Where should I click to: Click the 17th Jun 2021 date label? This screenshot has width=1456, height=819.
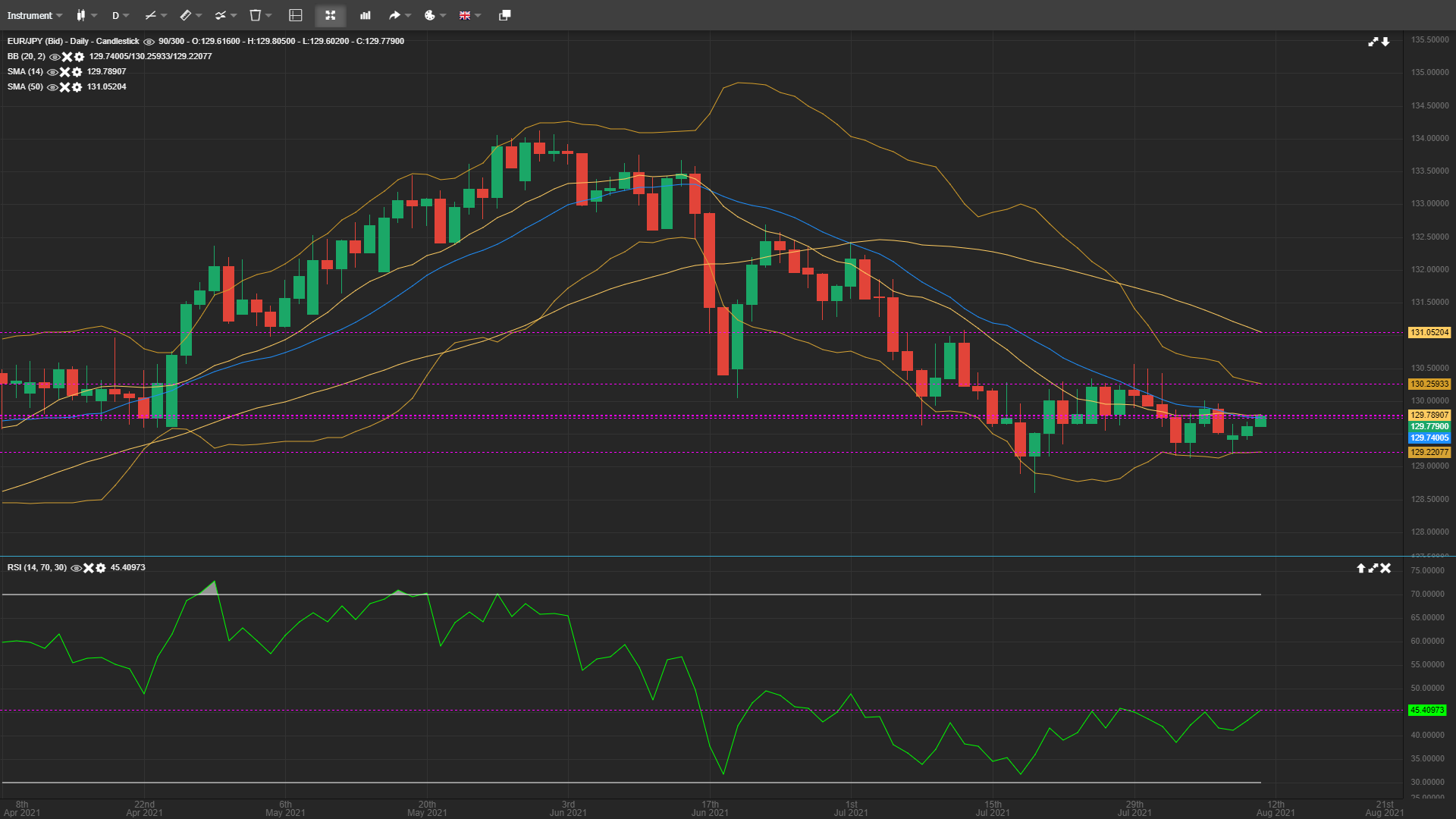coord(710,808)
